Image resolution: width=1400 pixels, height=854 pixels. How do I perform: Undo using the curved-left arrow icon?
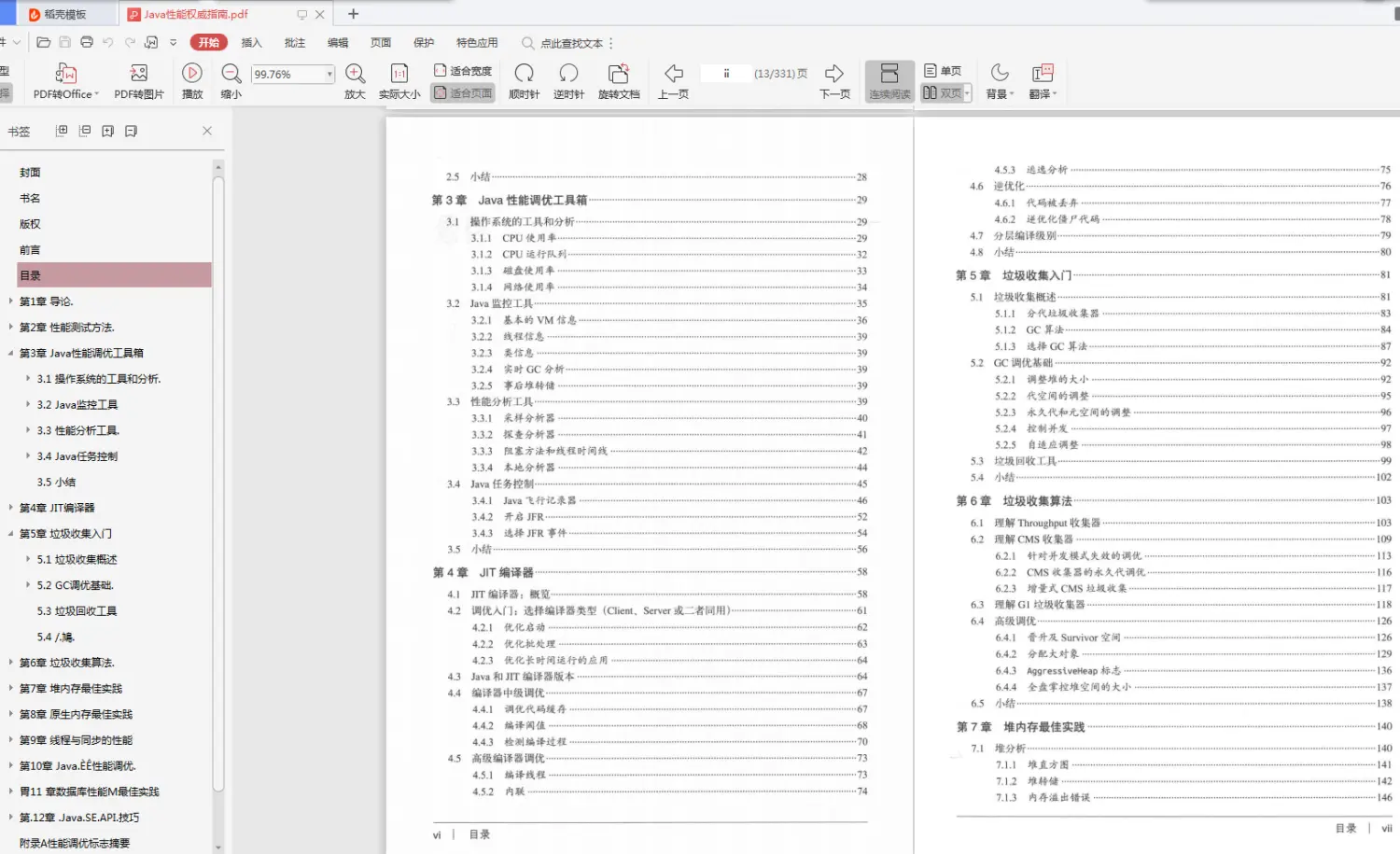coord(108,42)
